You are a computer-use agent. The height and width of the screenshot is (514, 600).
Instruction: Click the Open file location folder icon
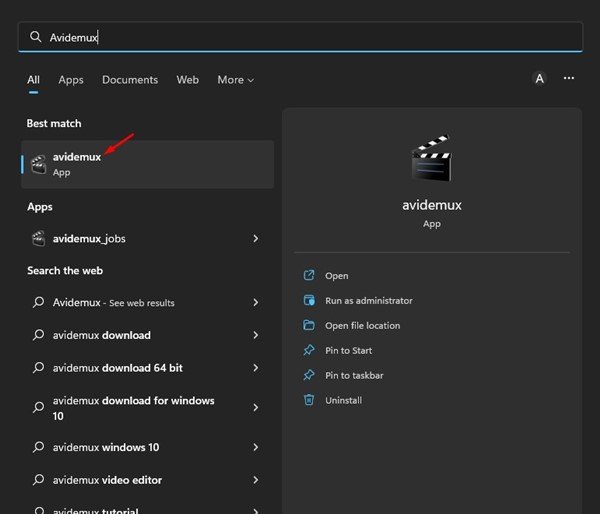point(309,326)
